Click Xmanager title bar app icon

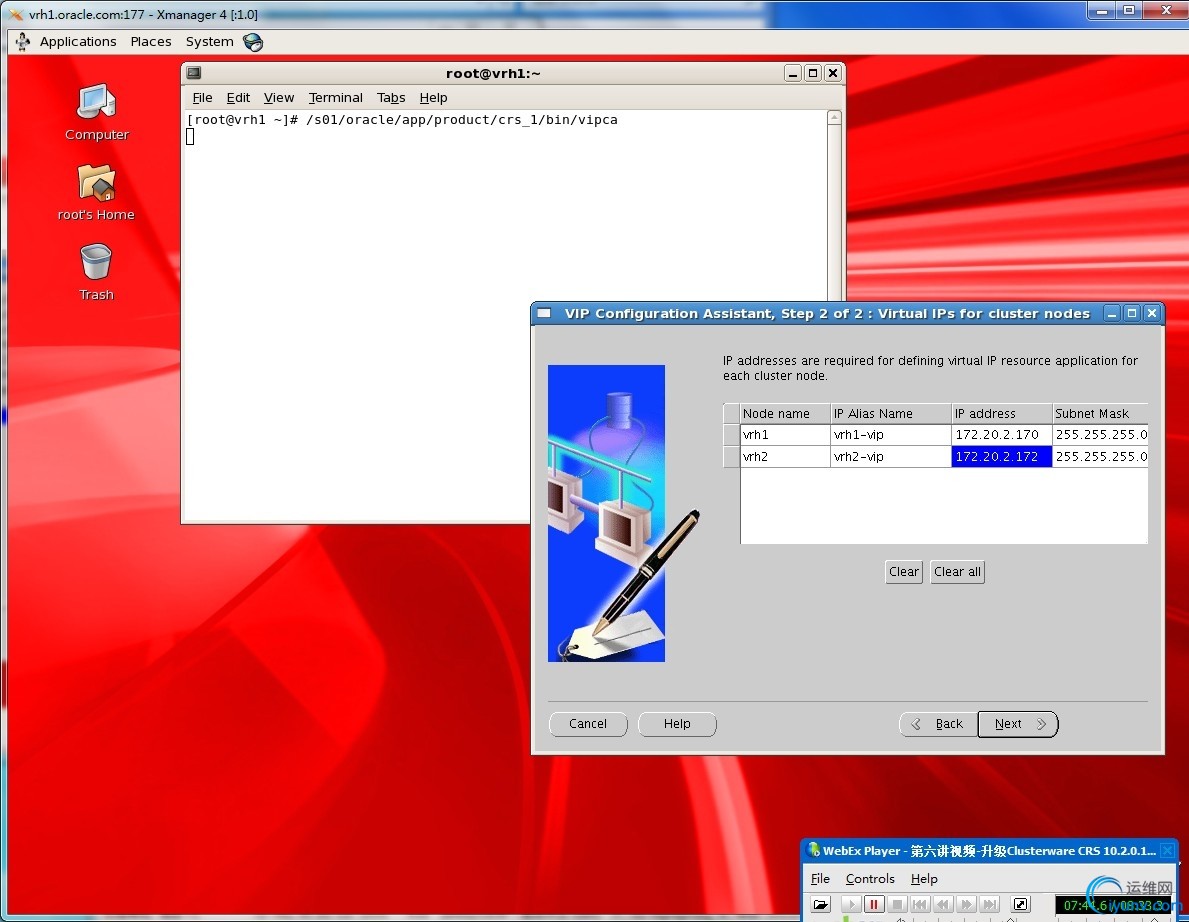tap(16, 14)
